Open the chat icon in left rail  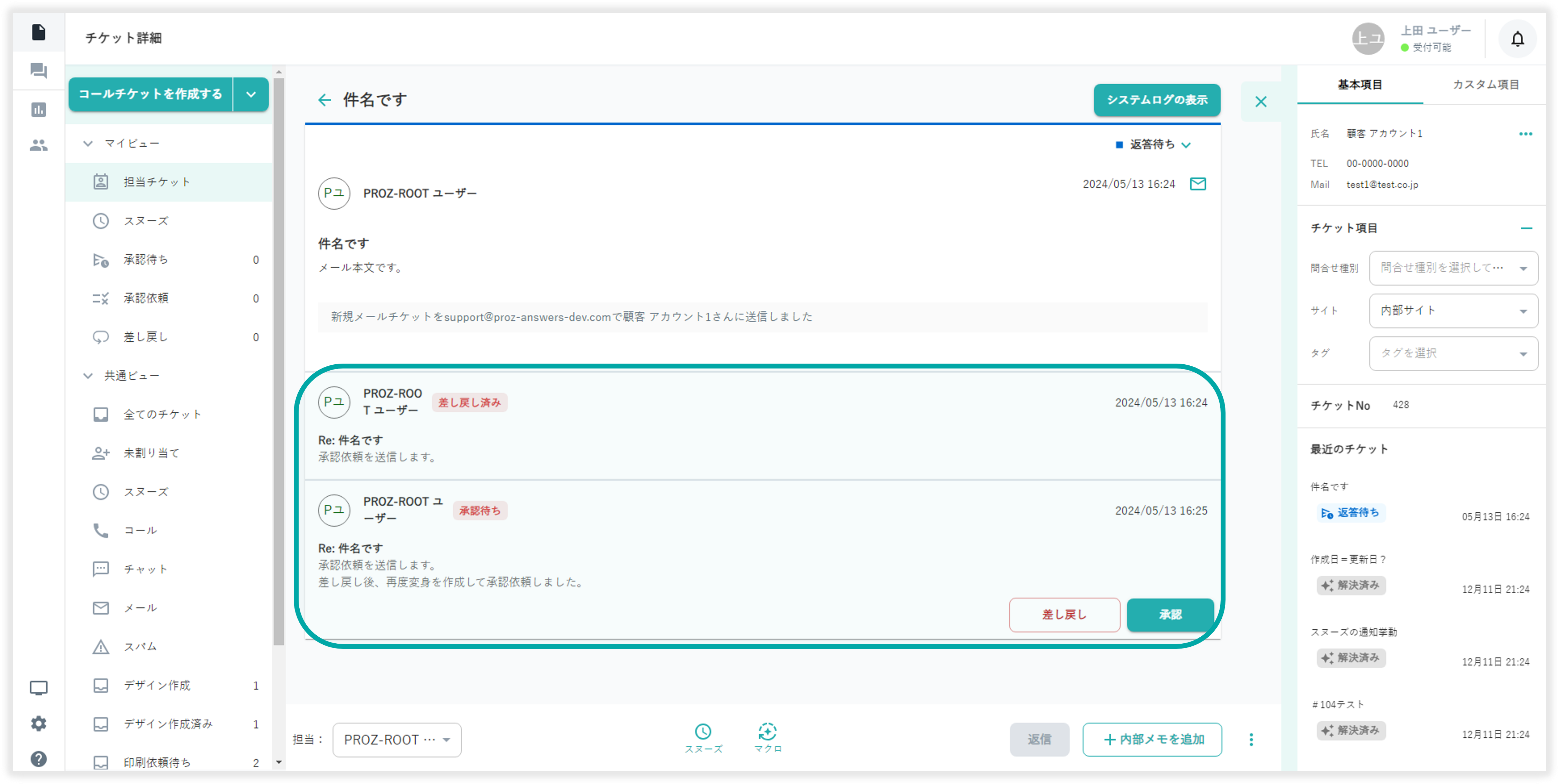(x=39, y=71)
